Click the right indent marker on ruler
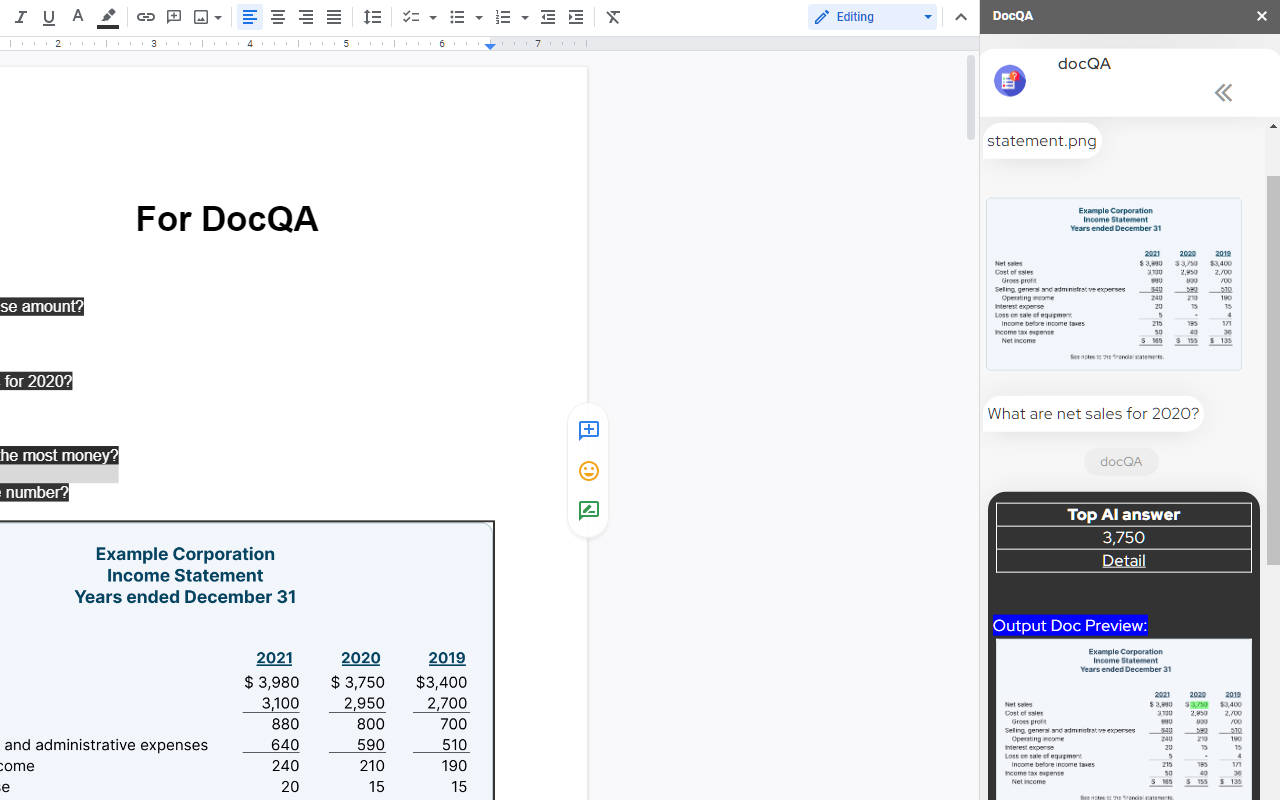This screenshot has height=800, width=1280. [490, 46]
